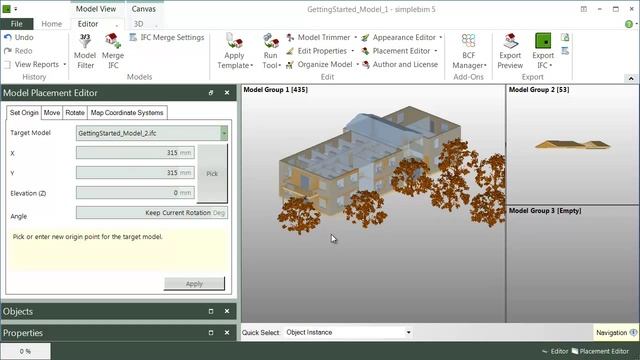The image size is (640, 360).
Task: Expand the Placement Editor dropdown arrow
Action: tap(436, 51)
